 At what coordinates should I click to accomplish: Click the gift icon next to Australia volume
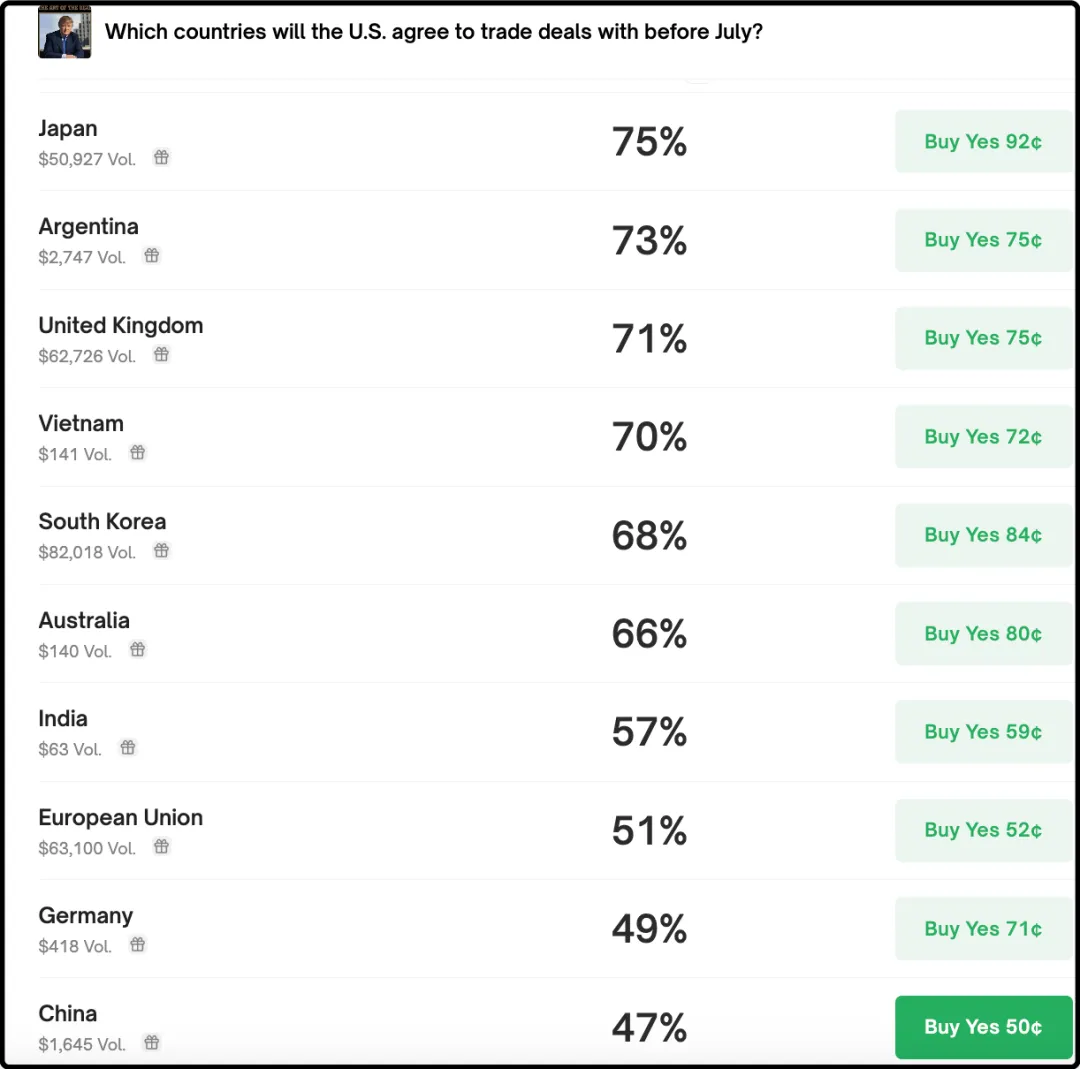(138, 649)
